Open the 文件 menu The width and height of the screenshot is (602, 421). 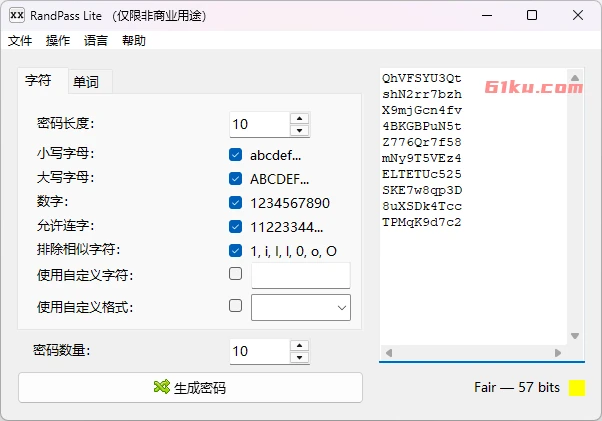tap(20, 40)
